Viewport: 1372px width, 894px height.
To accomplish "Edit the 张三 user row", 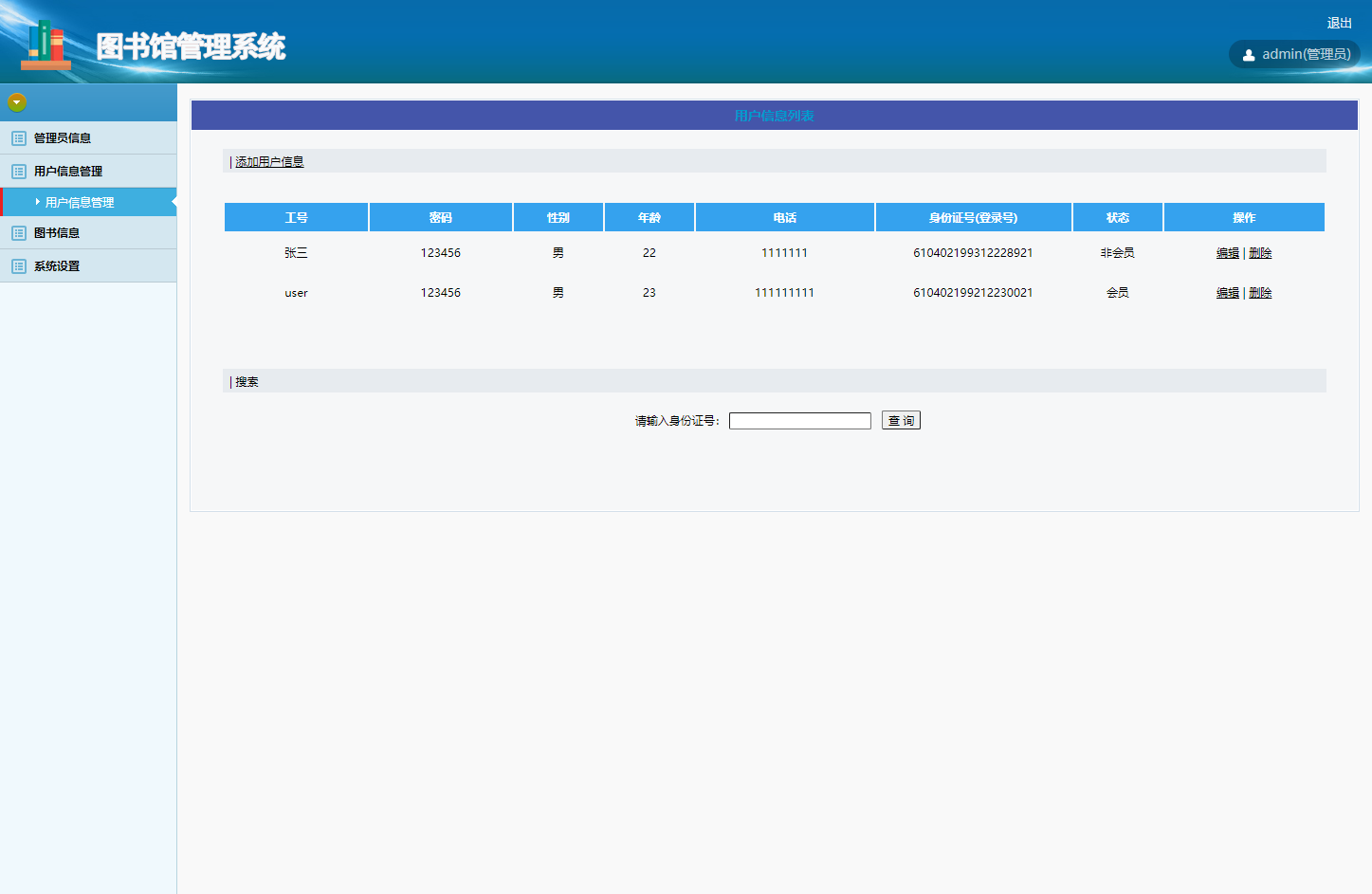I will click(x=1227, y=253).
